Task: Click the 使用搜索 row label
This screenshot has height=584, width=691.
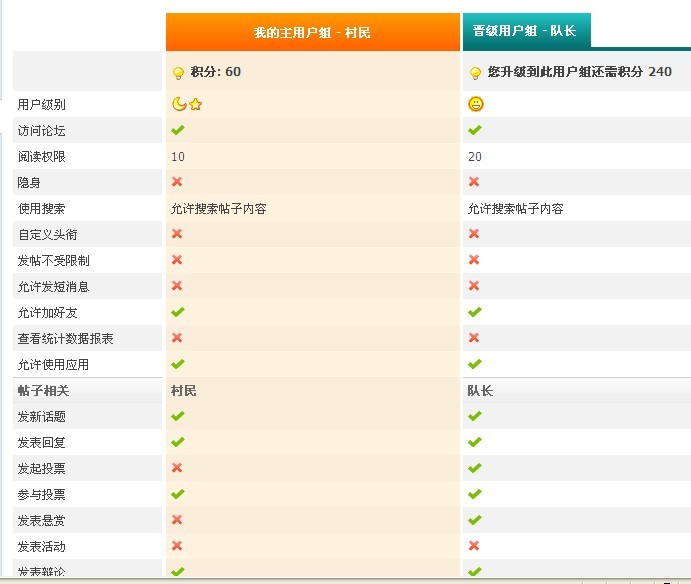Action: (x=42, y=208)
